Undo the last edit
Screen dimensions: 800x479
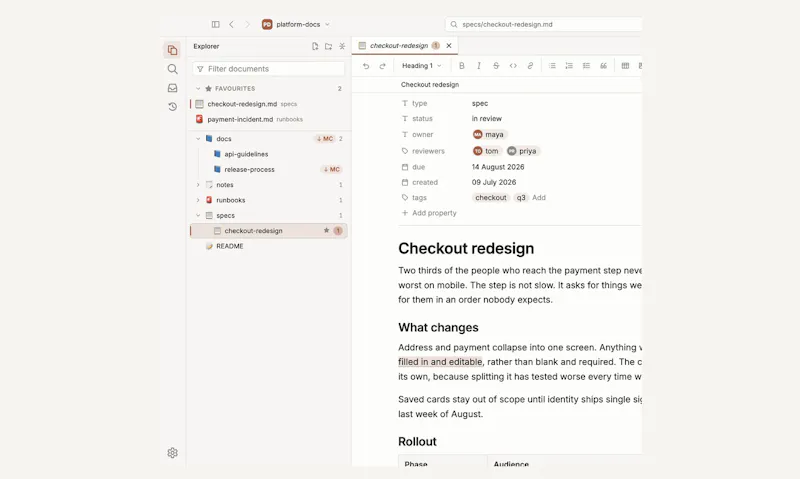pyautogui.click(x=366, y=66)
